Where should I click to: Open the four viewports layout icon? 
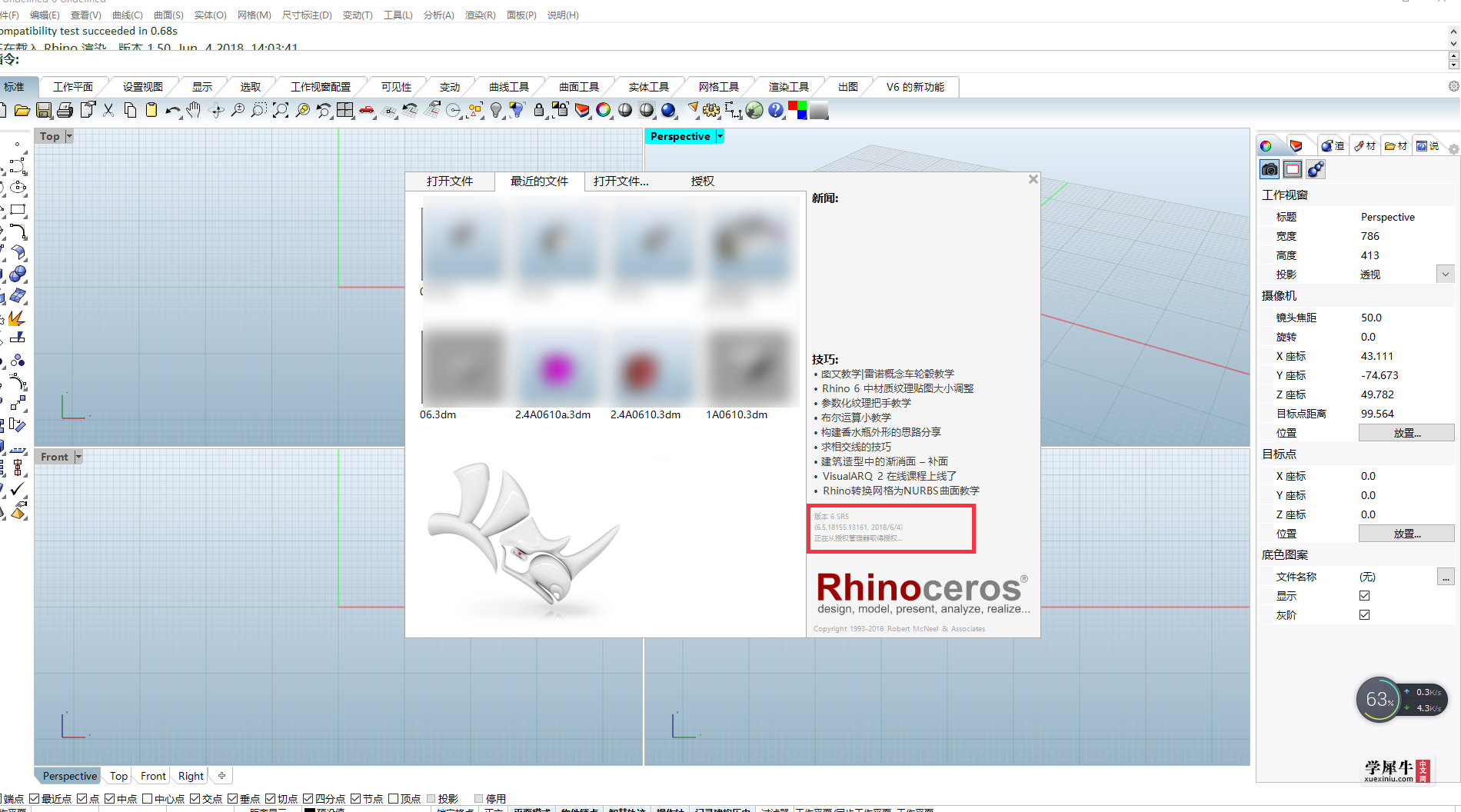point(345,111)
